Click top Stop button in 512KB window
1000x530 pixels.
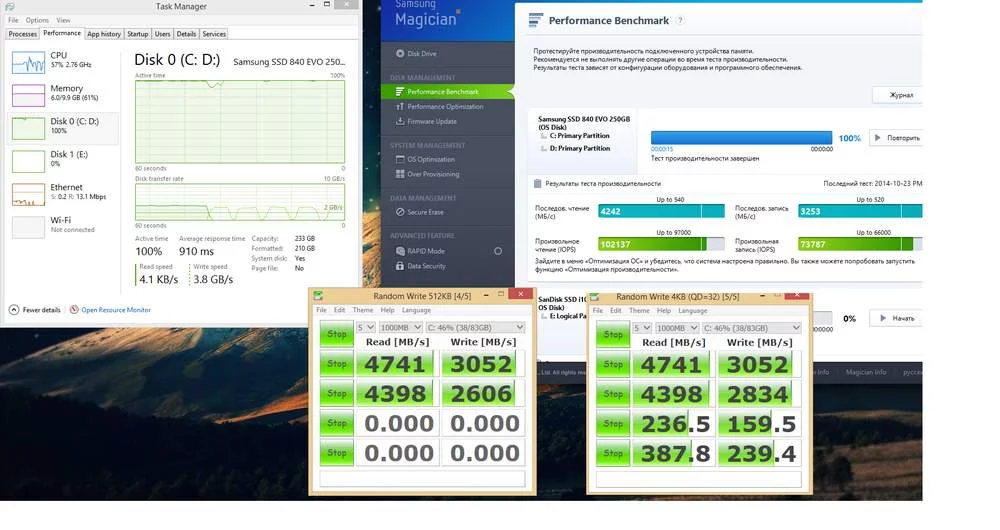(337, 334)
